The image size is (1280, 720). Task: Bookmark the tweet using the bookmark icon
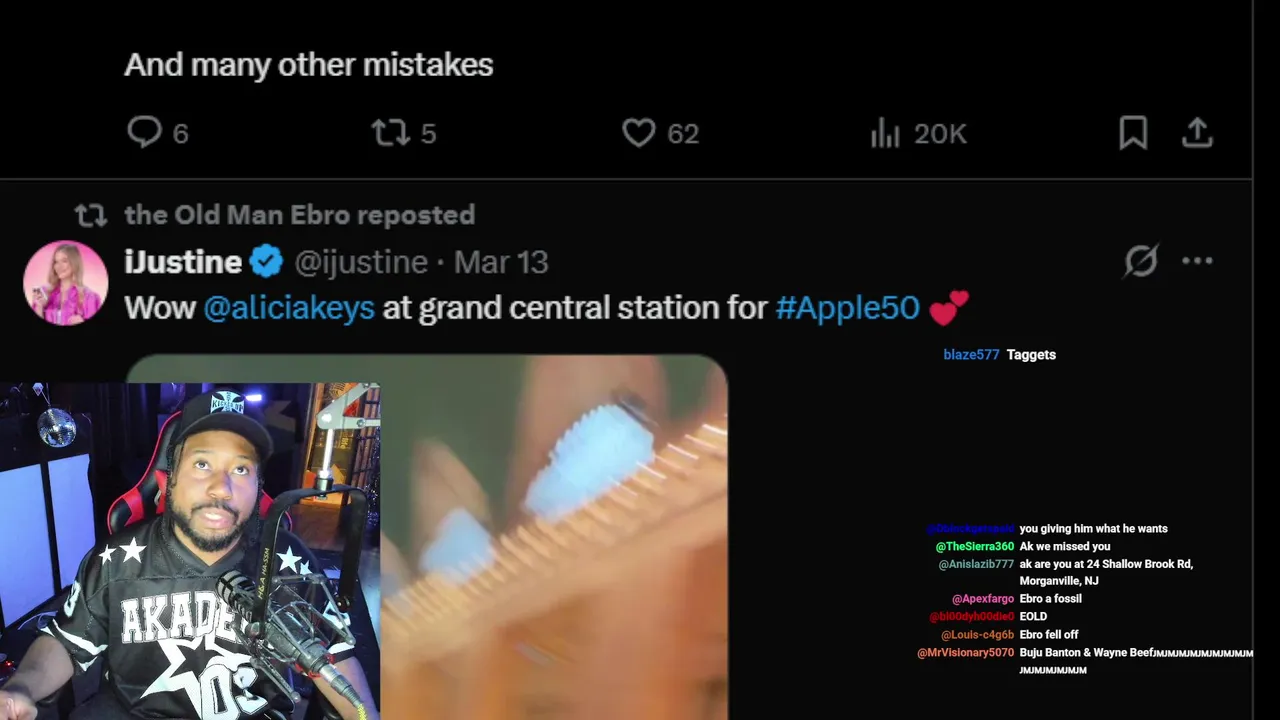[1133, 132]
